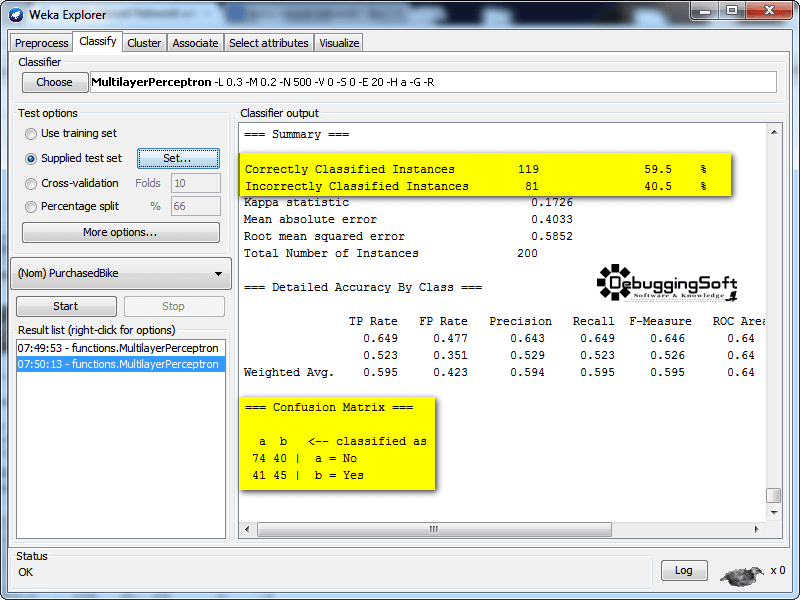
Task: Click the Detailed Accuracy By Class heading
Action: tap(363, 288)
